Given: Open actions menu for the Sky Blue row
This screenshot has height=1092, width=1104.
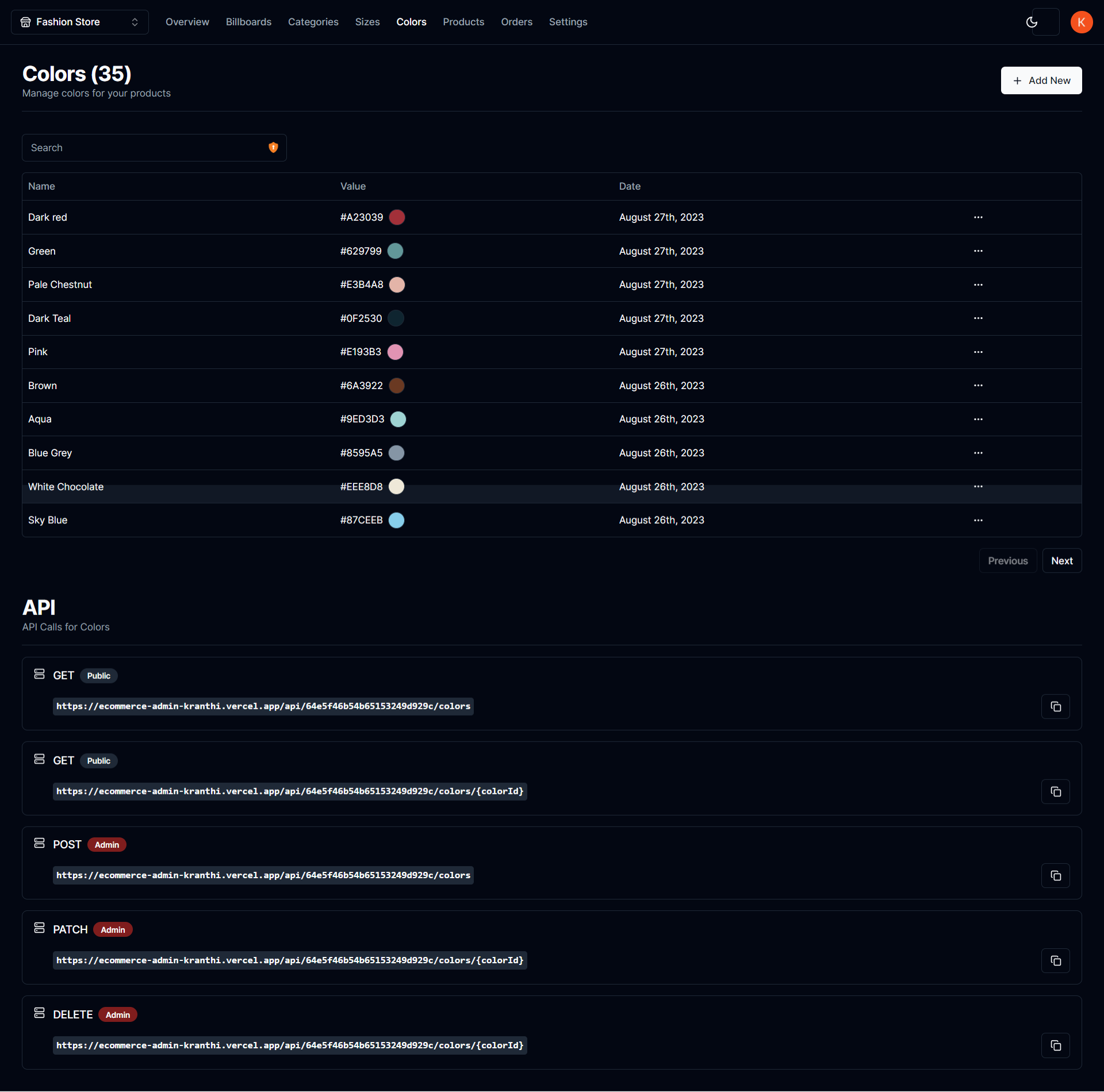Looking at the screenshot, I should click(979, 520).
